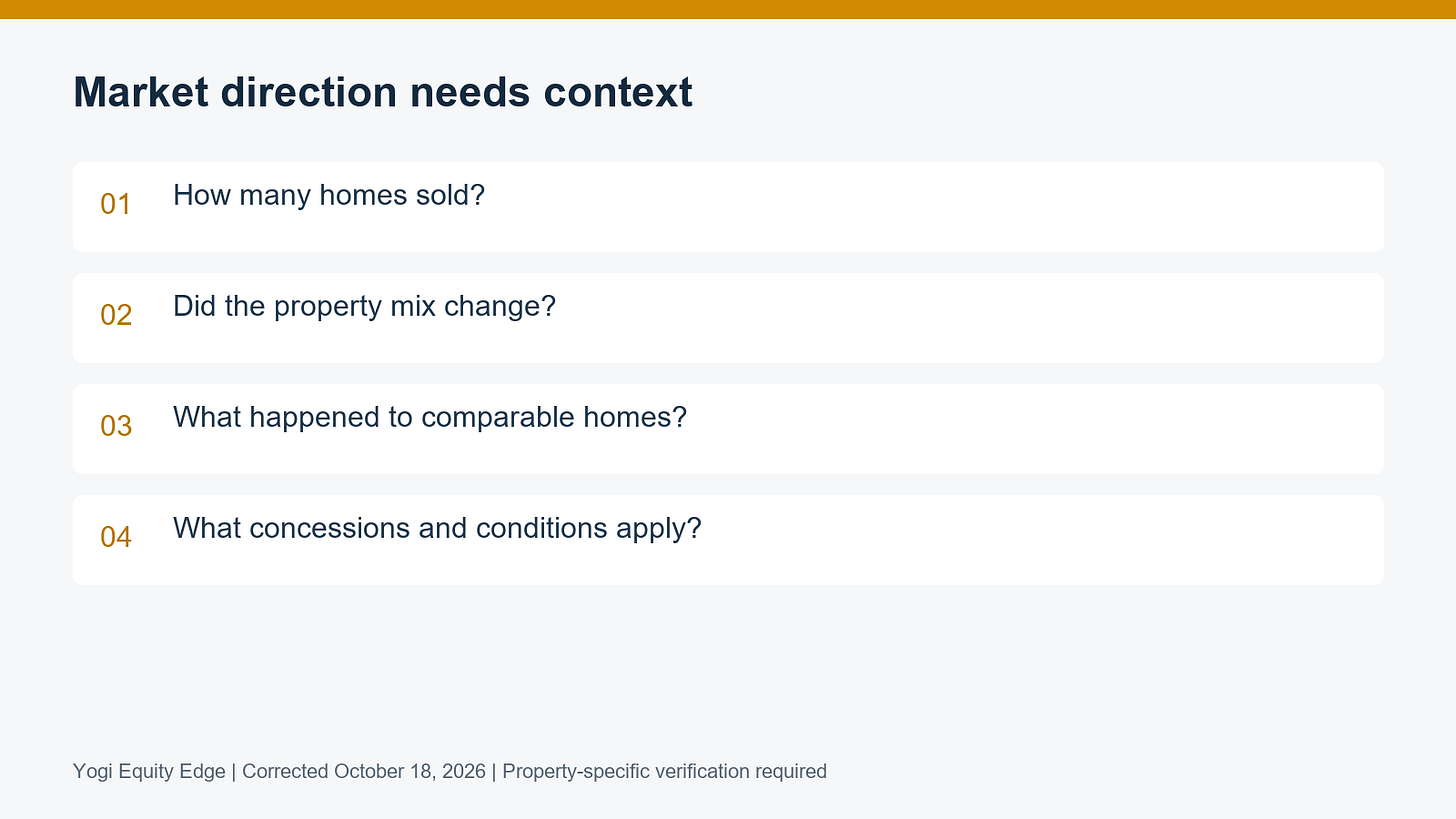The image size is (1456, 819).
Task: Click the orange accent bar at top
Action: click(x=728, y=9)
